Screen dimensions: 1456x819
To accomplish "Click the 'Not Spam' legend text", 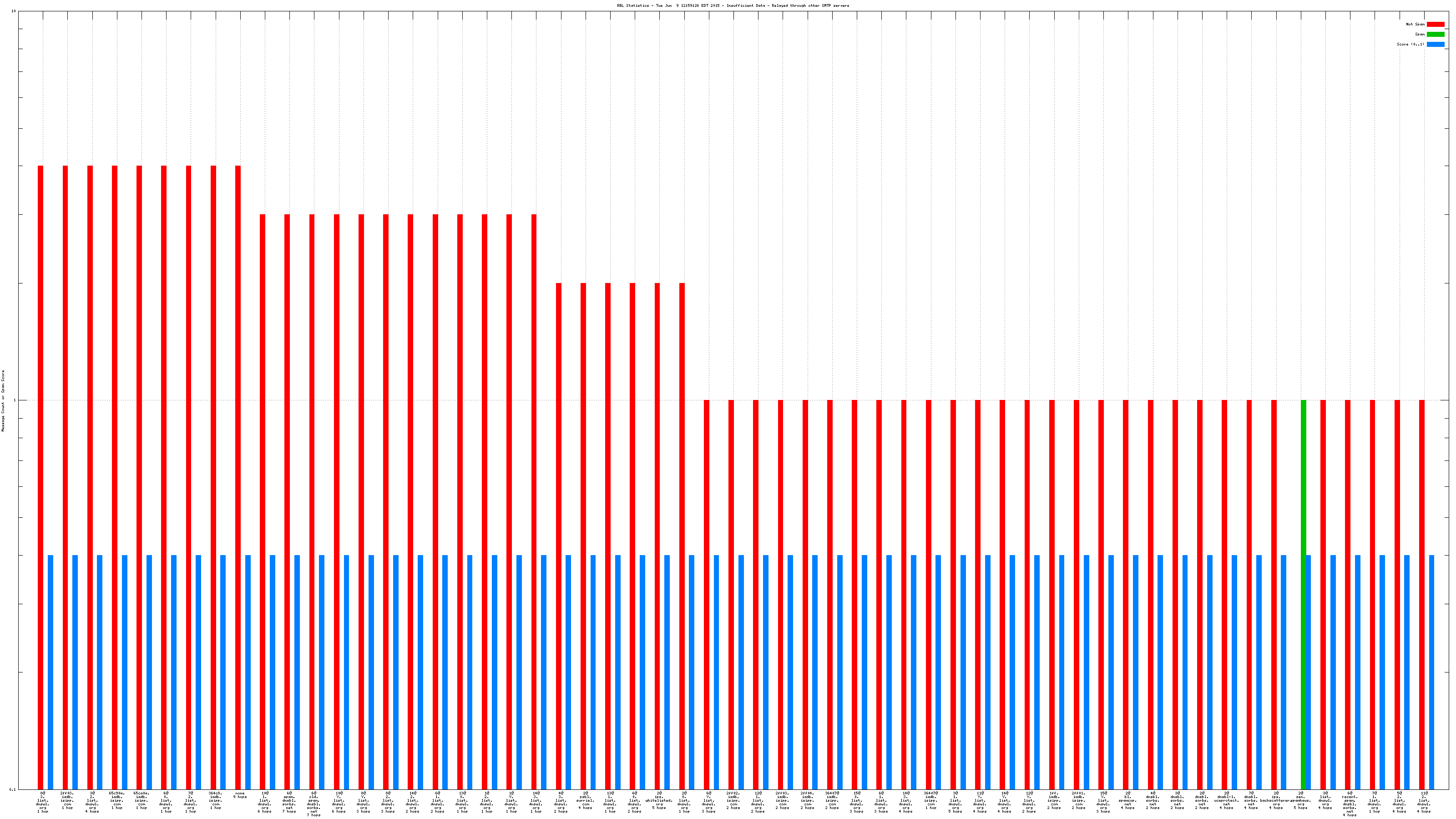I will tap(1416, 24).
